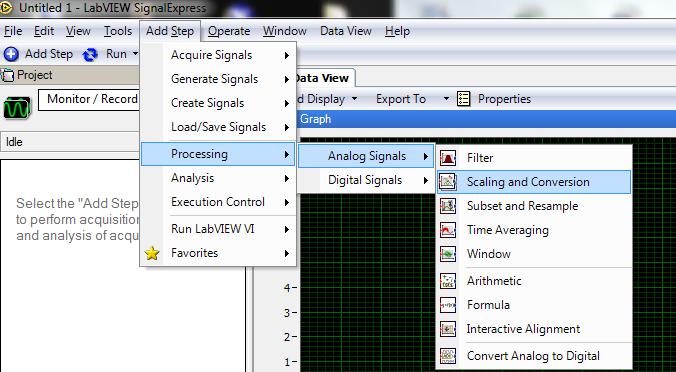Viewport: 676px width, 372px height.
Task: Select Analog Signals submenu entry
Action: pos(366,156)
